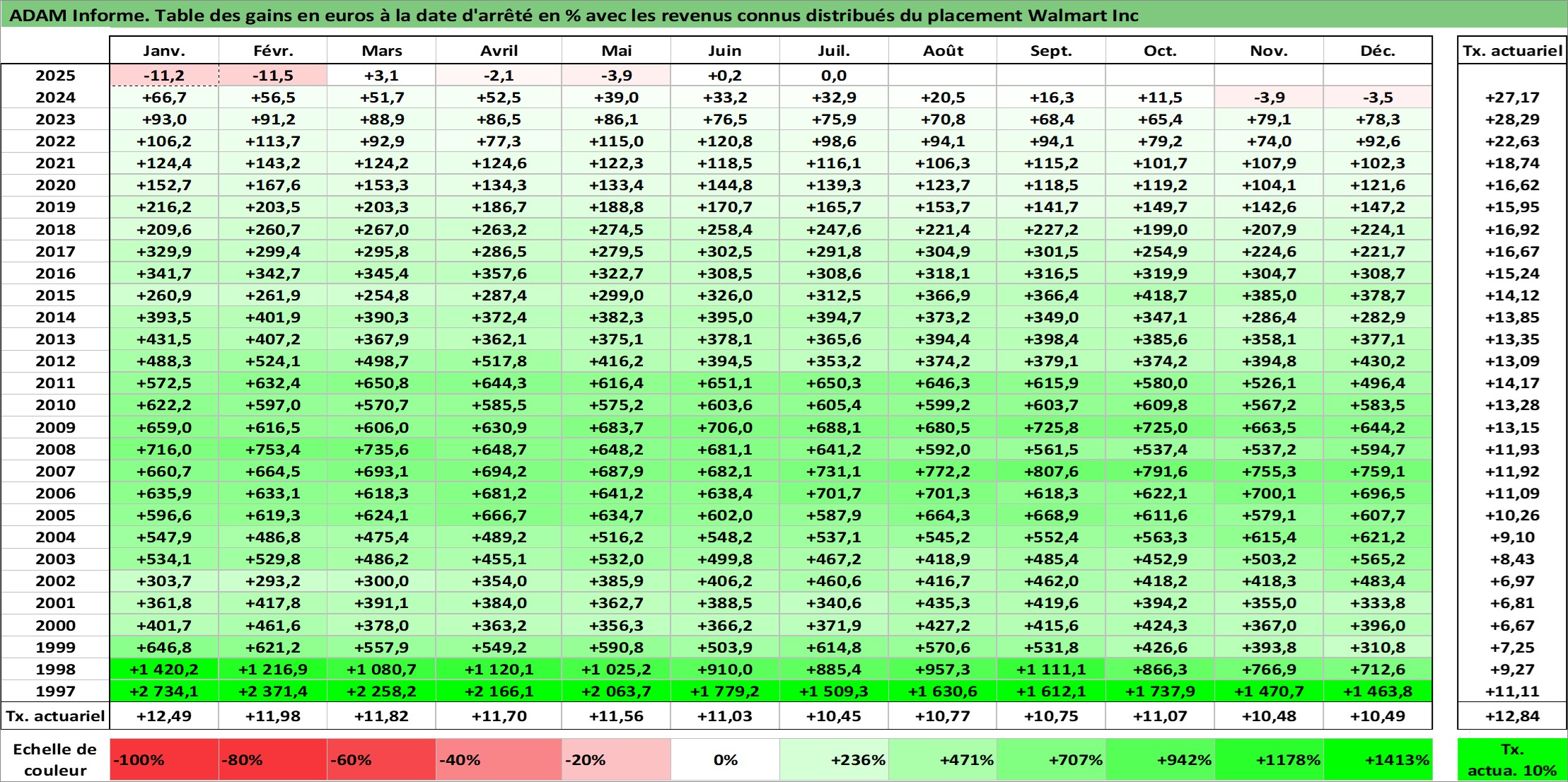Select the +707% green scale swatch
This screenshot has width=1568, height=782.
[1052, 760]
